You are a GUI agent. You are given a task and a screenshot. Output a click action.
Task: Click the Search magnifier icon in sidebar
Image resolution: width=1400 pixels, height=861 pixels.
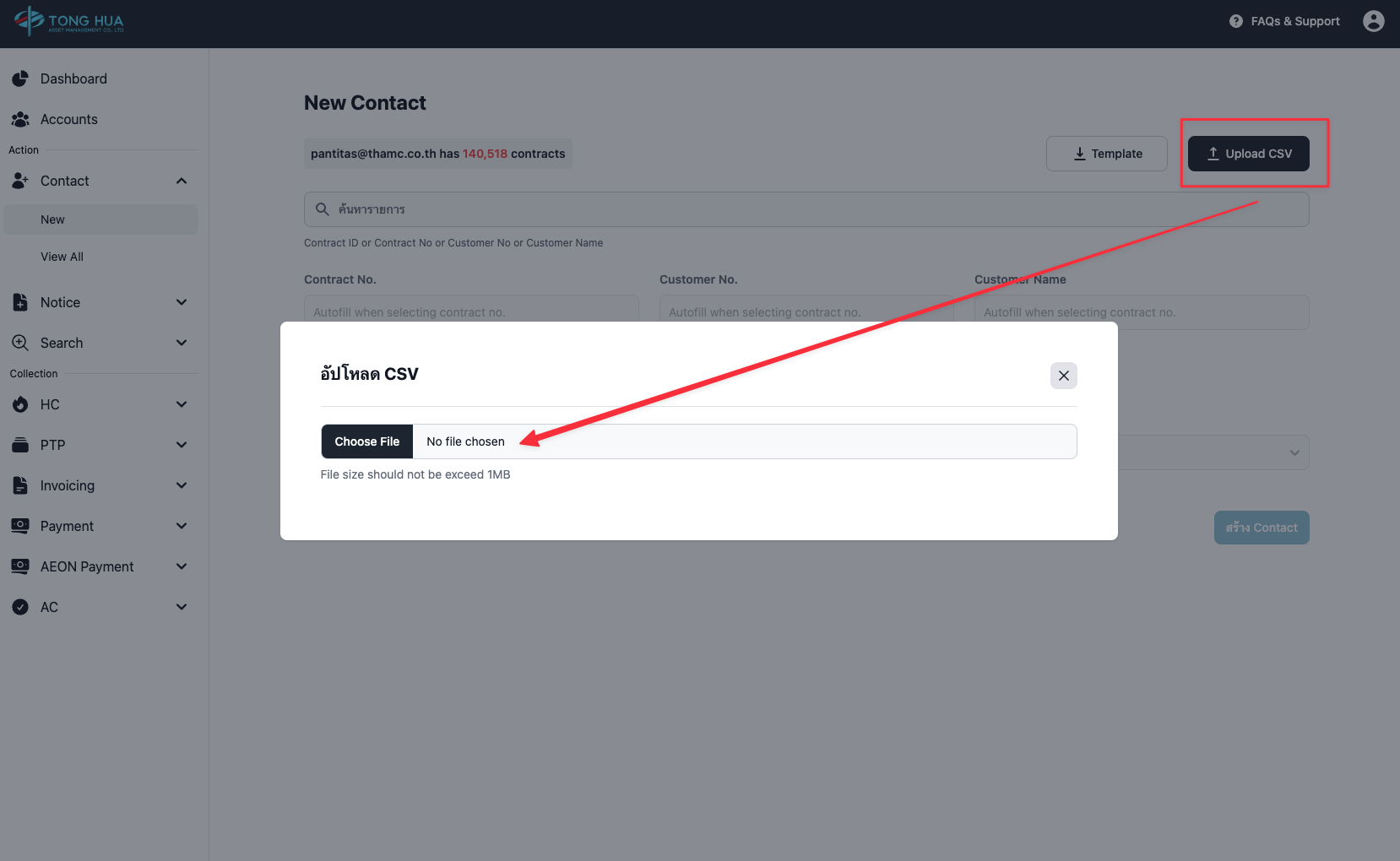(20, 343)
